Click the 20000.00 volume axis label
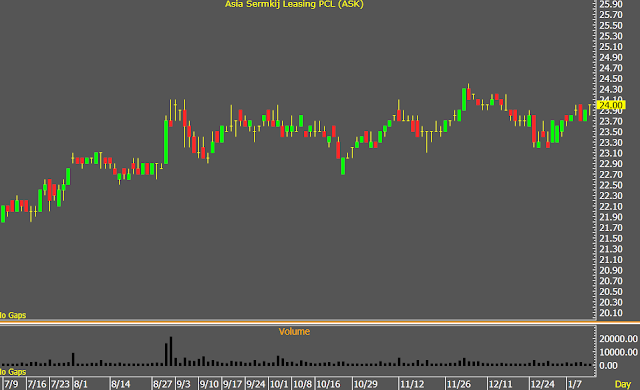Image resolution: width=640 pixels, height=390 pixels. pos(618,339)
